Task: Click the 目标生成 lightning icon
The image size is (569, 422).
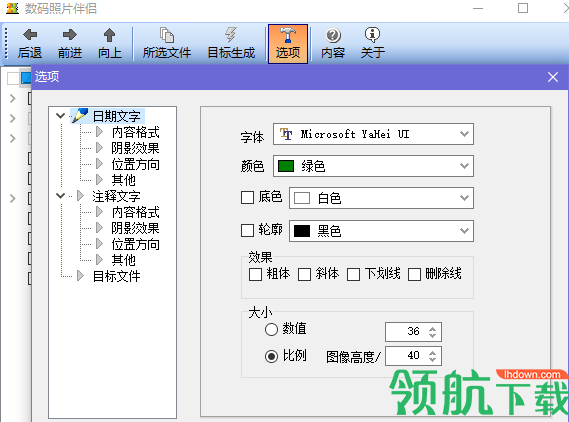Action: [x=231, y=35]
